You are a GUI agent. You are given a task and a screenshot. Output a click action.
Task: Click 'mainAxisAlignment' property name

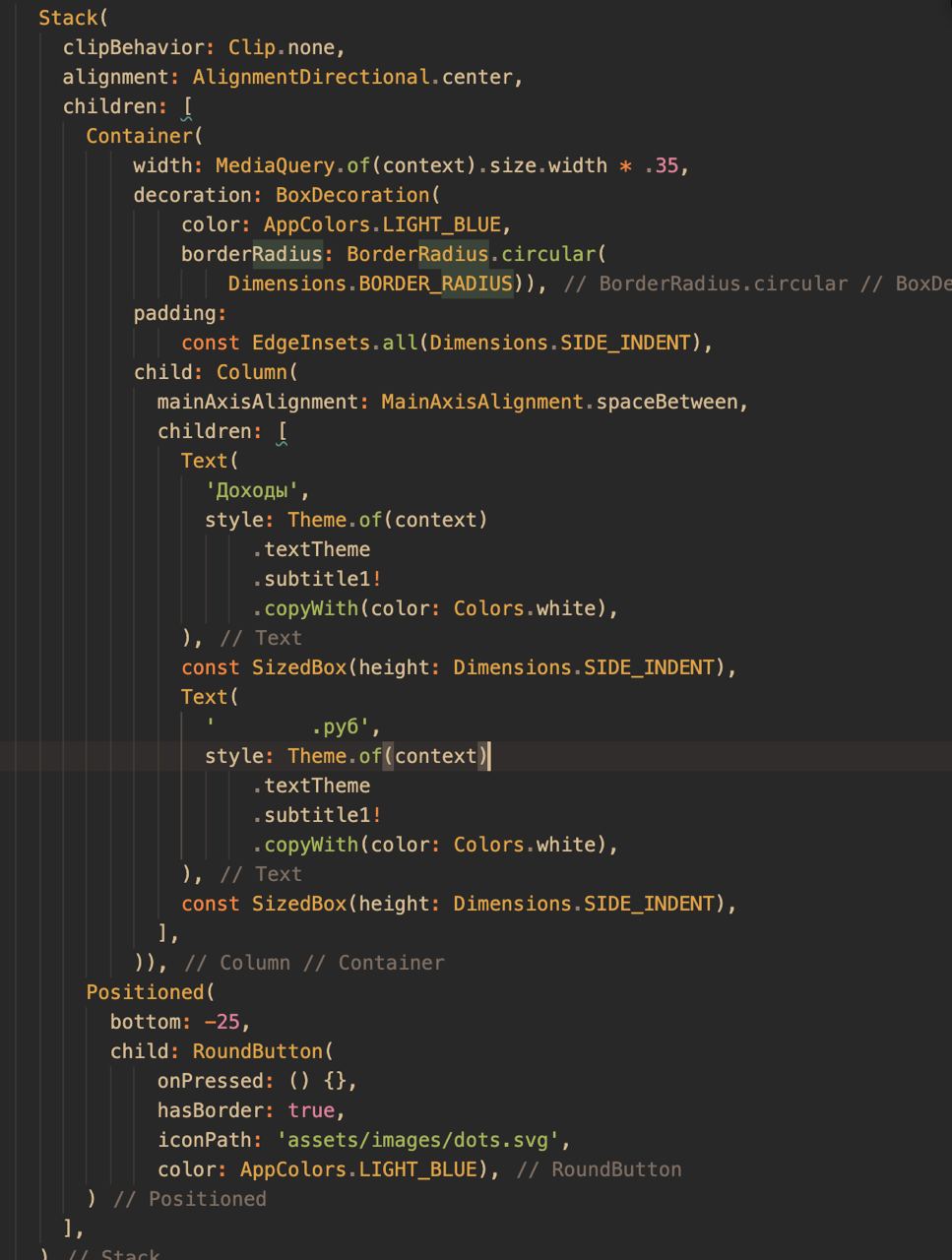pos(258,402)
